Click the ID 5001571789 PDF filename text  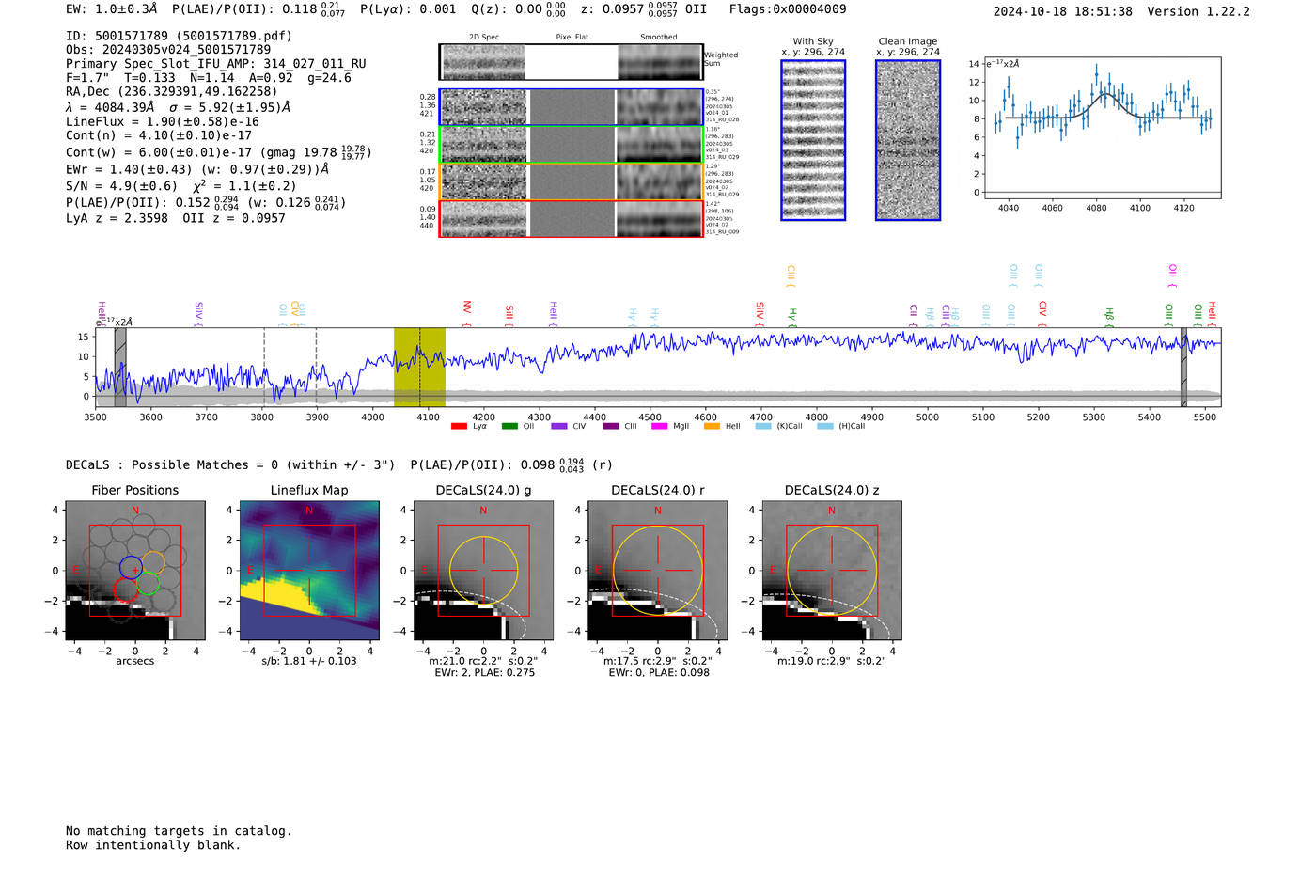point(179,36)
